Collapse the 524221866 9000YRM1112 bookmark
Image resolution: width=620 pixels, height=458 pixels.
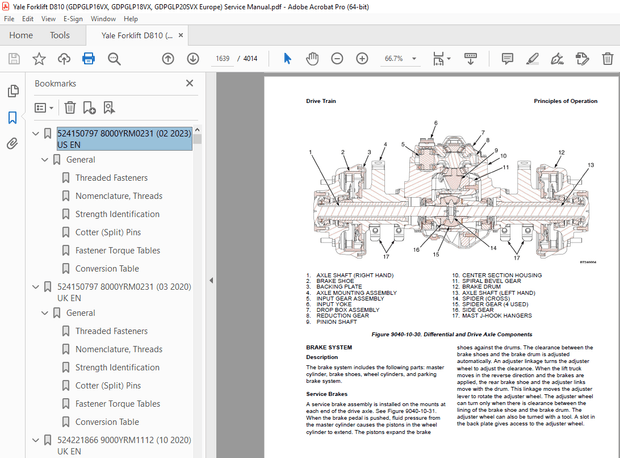click(x=36, y=440)
